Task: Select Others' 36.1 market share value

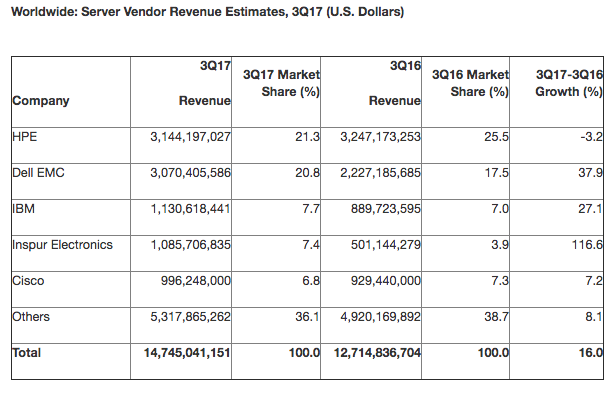Action: tap(307, 317)
